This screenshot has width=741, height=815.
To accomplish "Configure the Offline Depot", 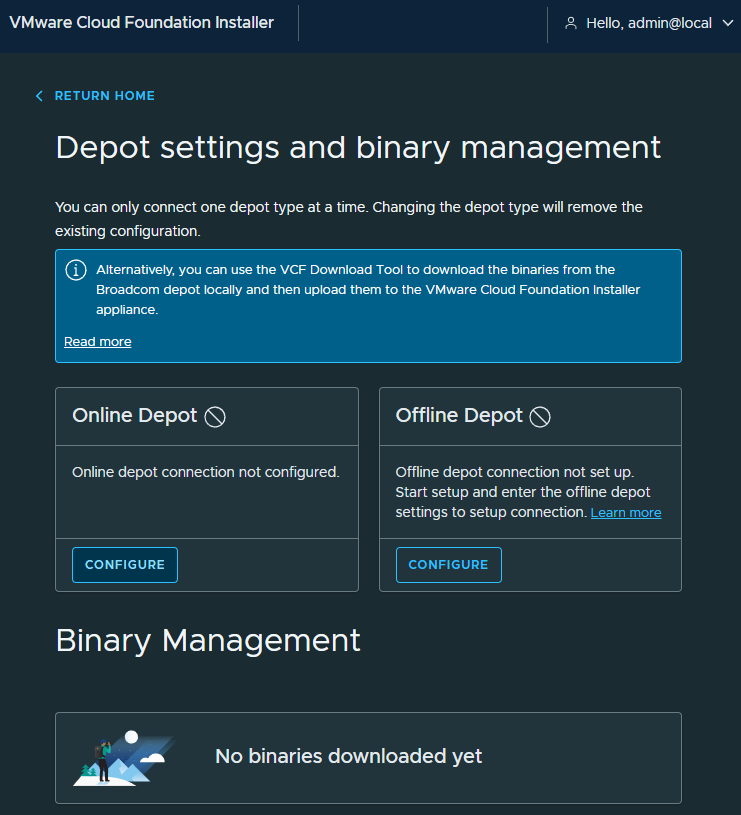I will click(448, 565).
